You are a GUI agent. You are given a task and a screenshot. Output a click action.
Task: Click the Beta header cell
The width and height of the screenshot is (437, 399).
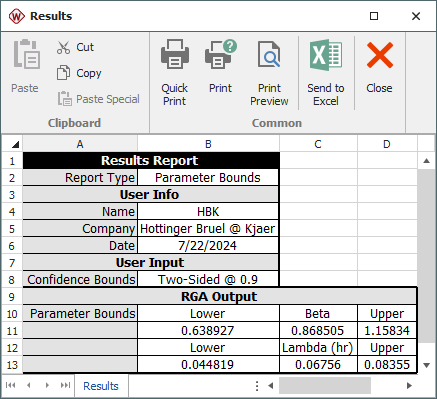tap(318, 314)
